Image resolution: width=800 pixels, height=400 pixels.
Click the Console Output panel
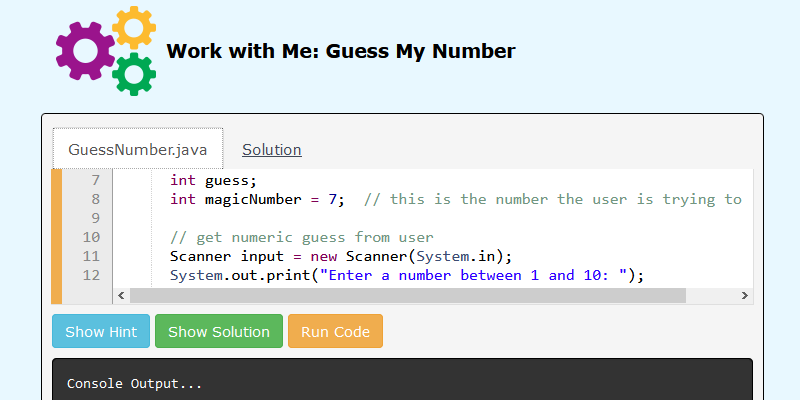click(x=402, y=380)
